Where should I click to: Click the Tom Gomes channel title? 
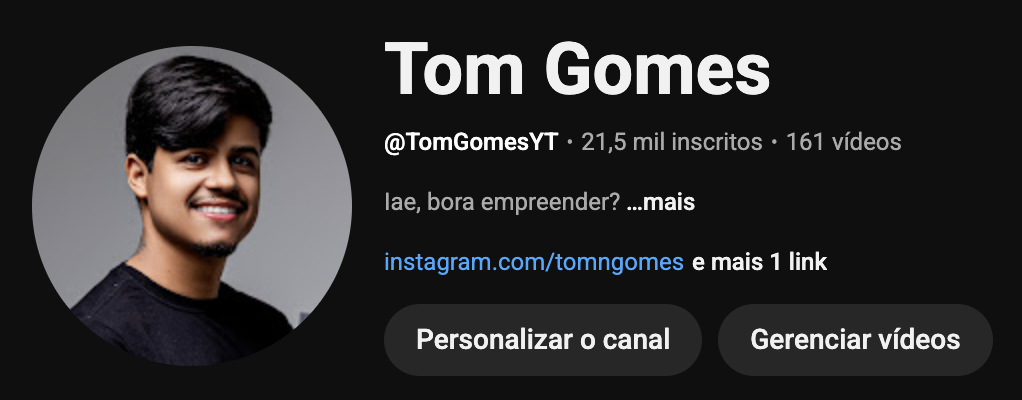(577, 70)
